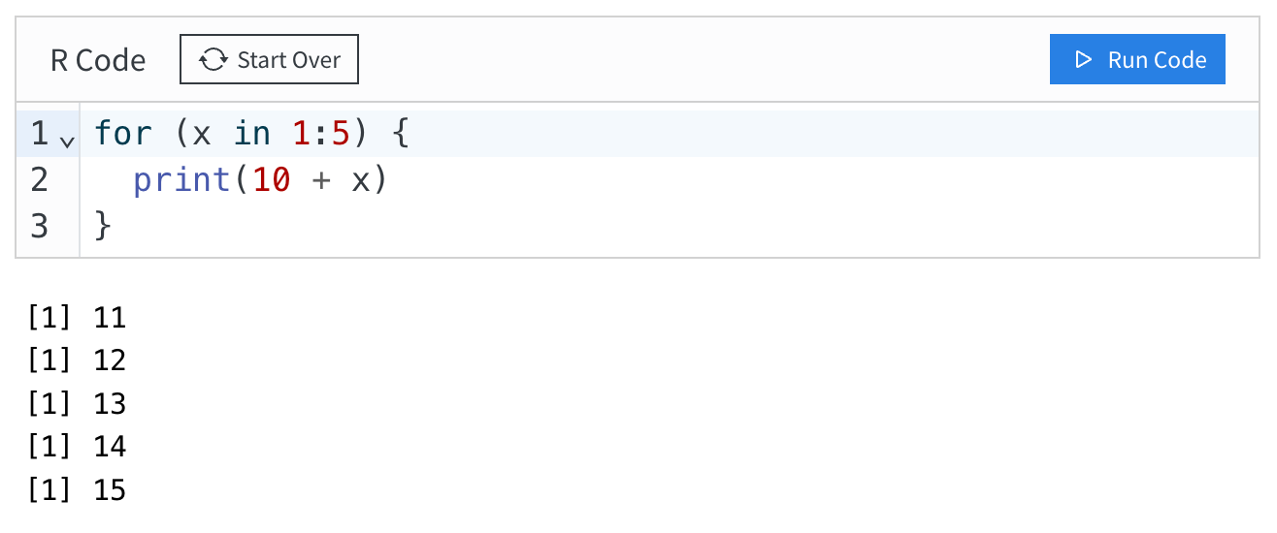Collapse the for loop fold arrow

click(x=67, y=141)
